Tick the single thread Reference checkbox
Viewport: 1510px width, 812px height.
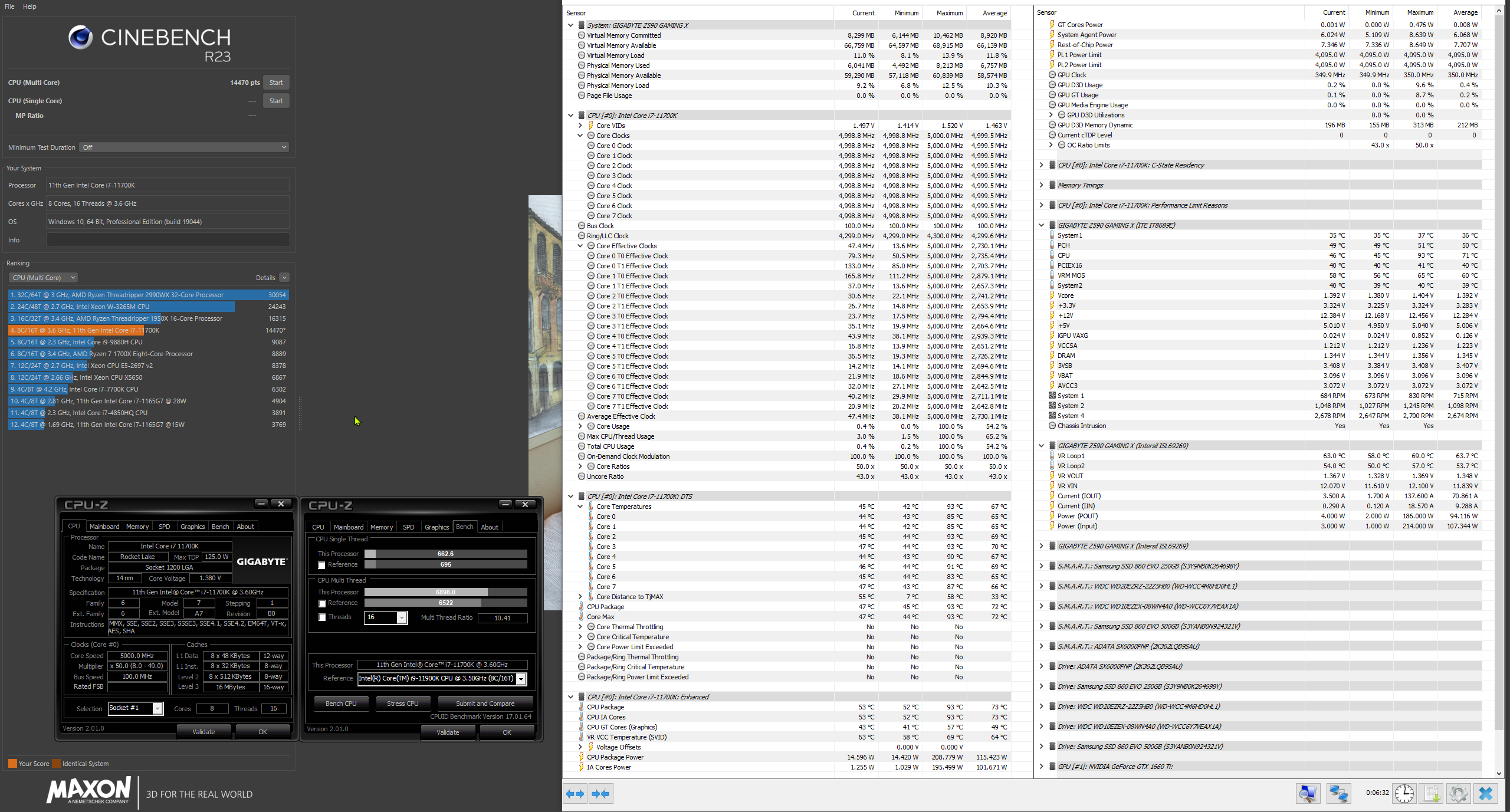[321, 565]
